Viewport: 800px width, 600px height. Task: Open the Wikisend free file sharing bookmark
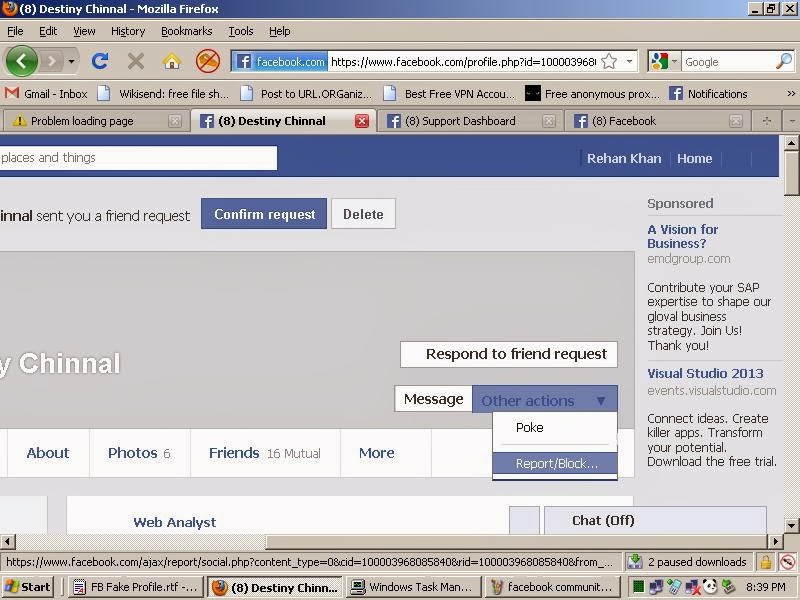coord(163,94)
